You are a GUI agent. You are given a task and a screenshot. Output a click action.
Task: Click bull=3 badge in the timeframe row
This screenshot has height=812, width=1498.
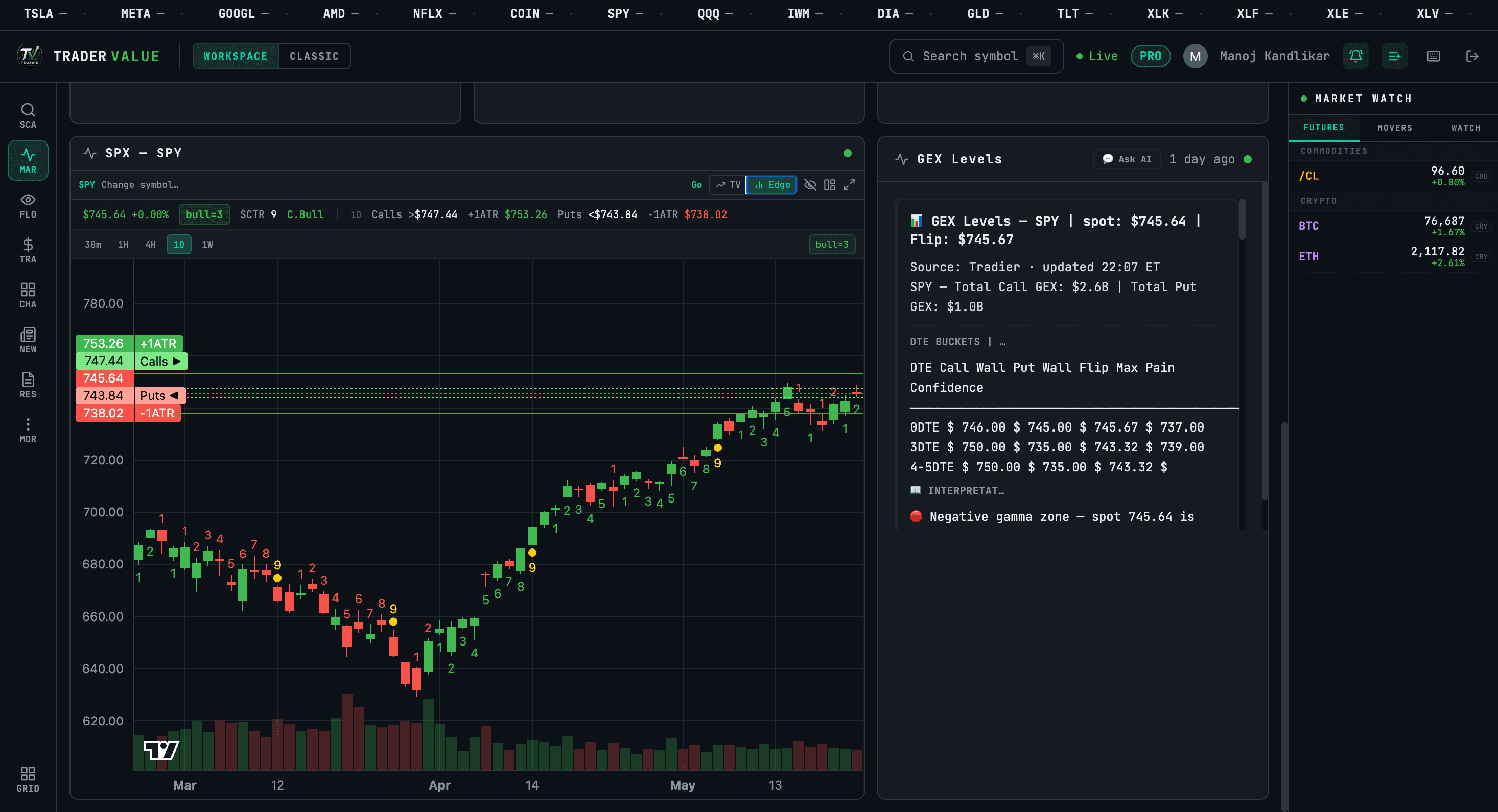coord(832,245)
